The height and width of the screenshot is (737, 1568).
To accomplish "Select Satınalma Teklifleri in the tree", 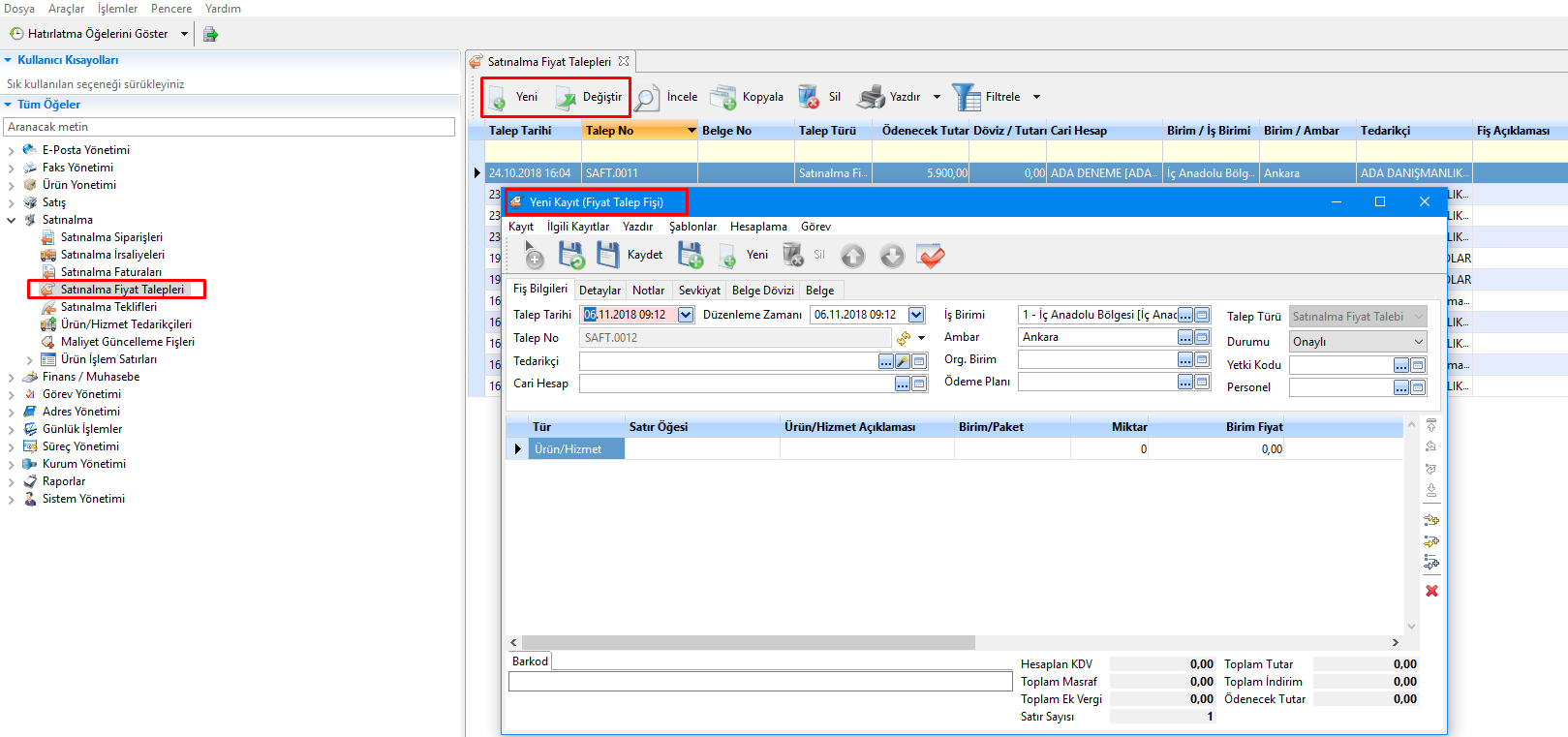I will pos(108,307).
